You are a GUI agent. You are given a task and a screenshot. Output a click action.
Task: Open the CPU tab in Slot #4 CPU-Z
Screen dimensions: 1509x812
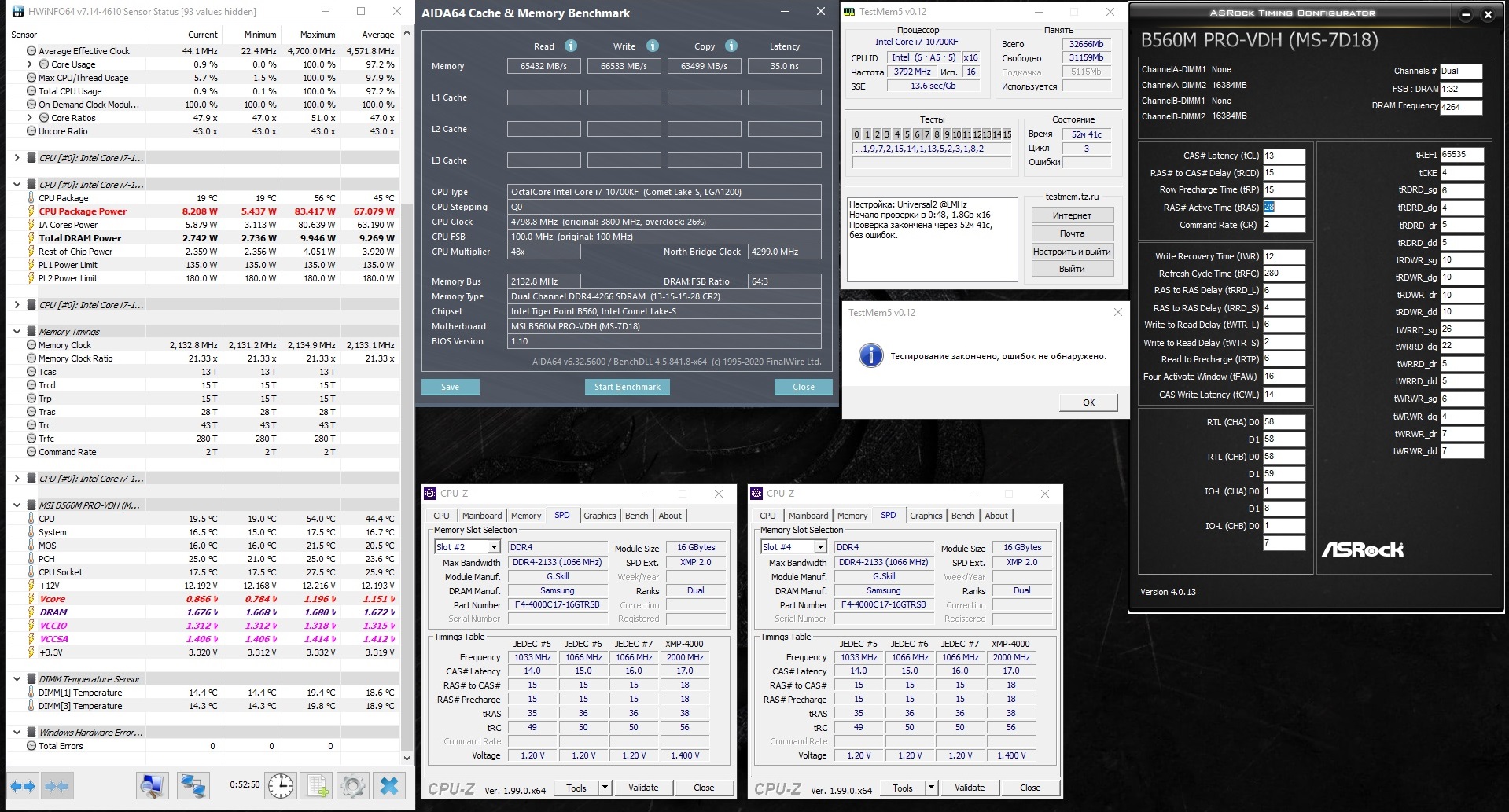click(768, 516)
